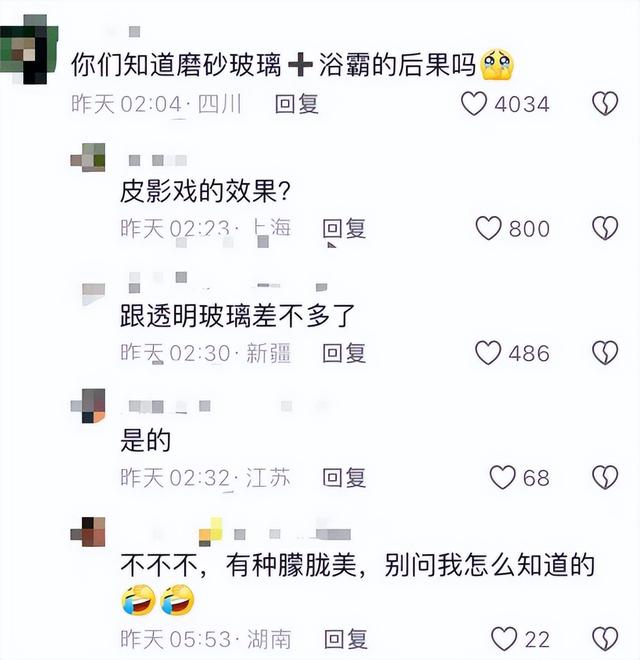Reply to the 江苏 comment 是的
This screenshot has width=640, height=660.
click(x=344, y=478)
